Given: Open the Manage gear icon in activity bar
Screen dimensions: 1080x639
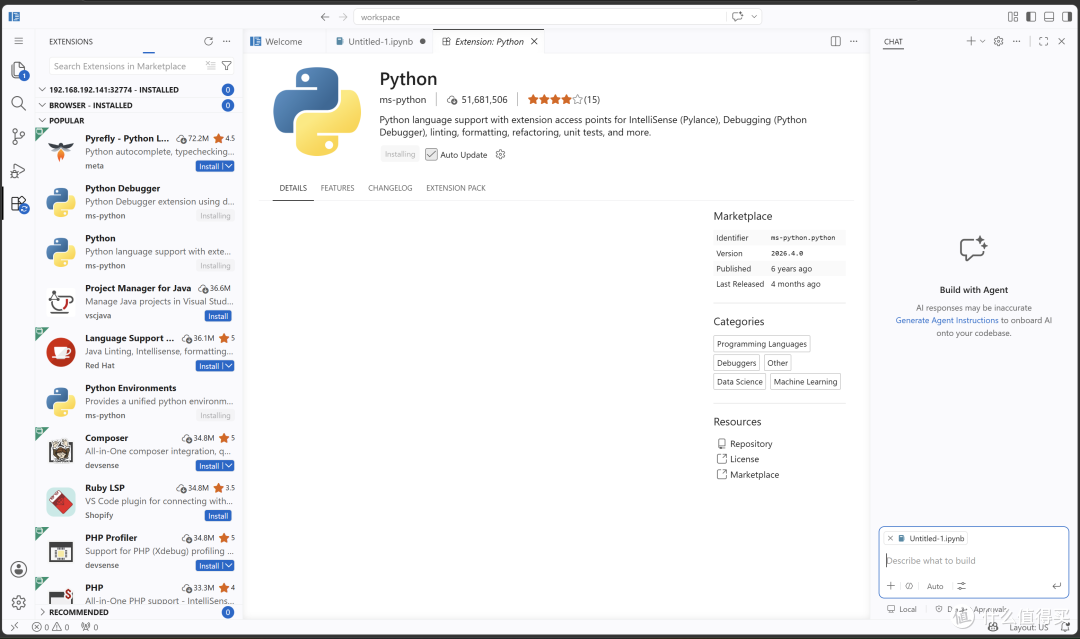Looking at the screenshot, I should [19, 603].
